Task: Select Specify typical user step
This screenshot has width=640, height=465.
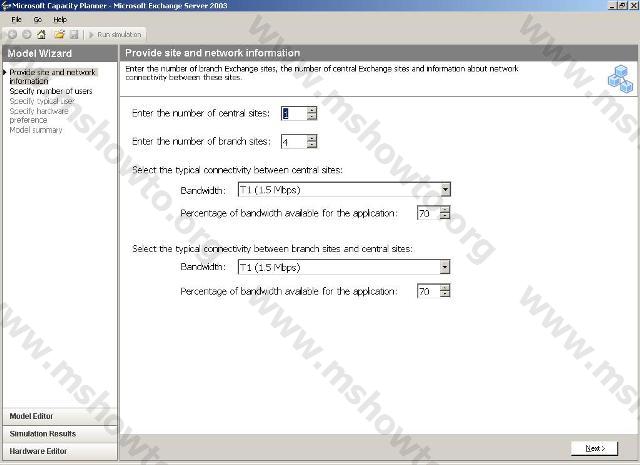Action: click(42, 101)
